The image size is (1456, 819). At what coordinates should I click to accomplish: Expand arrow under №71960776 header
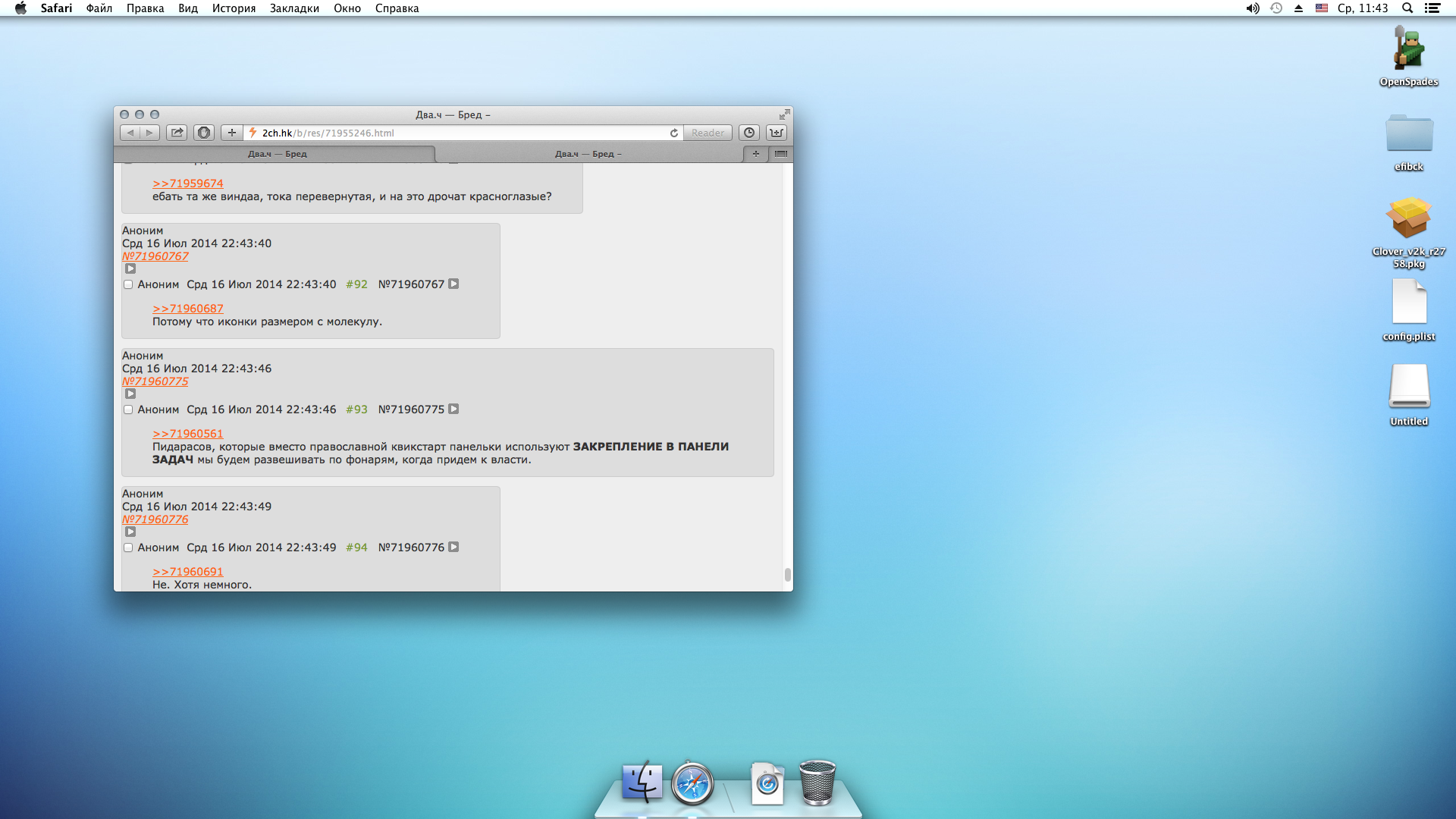click(130, 532)
